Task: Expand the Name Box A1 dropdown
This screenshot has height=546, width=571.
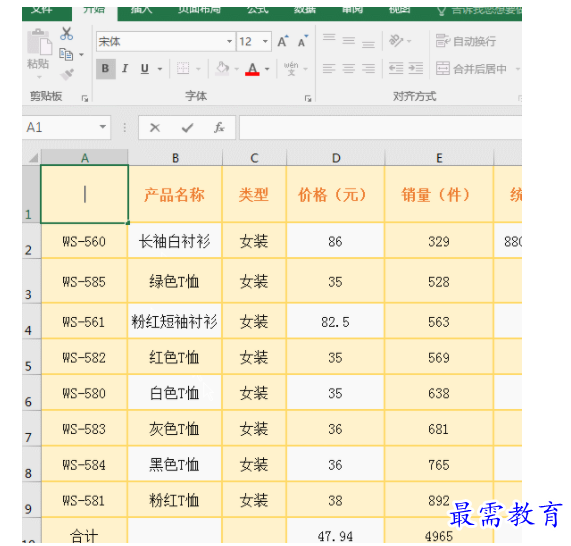Action: 103,127
